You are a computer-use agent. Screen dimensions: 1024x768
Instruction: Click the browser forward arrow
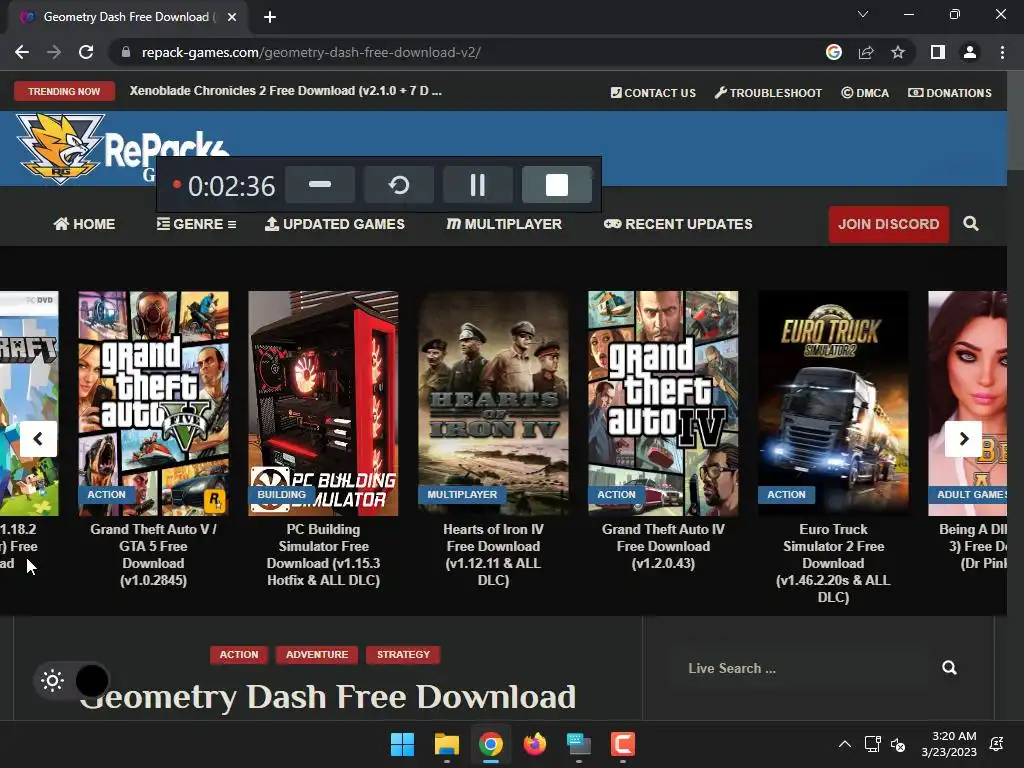click(x=54, y=52)
